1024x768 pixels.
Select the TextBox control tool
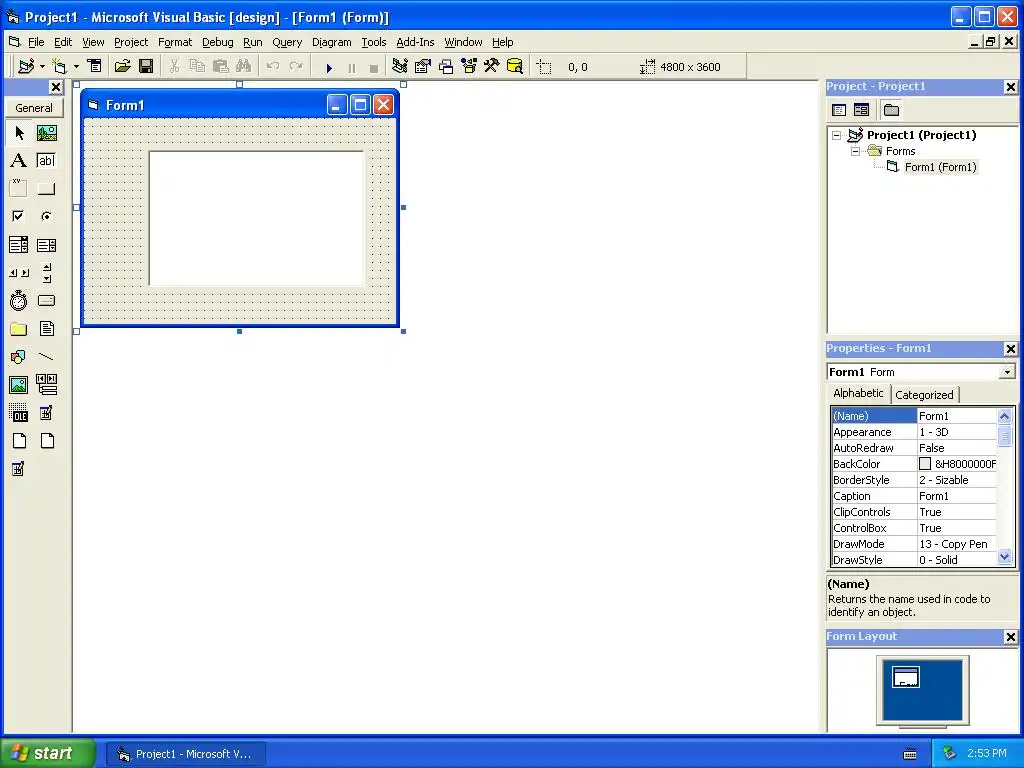click(x=46, y=161)
